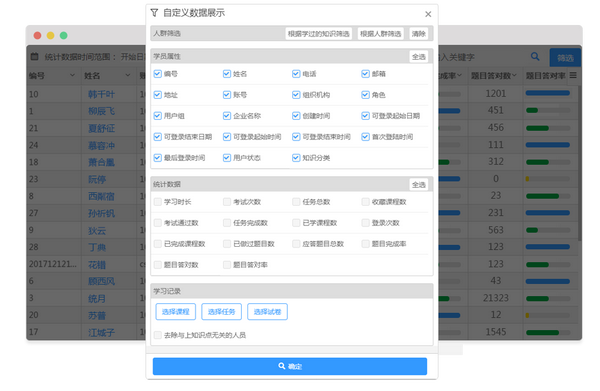Image resolution: width=600 pixels, height=391 pixels.
Task: Toggle the 首次登陆时间 checkbox
Action: (365, 137)
